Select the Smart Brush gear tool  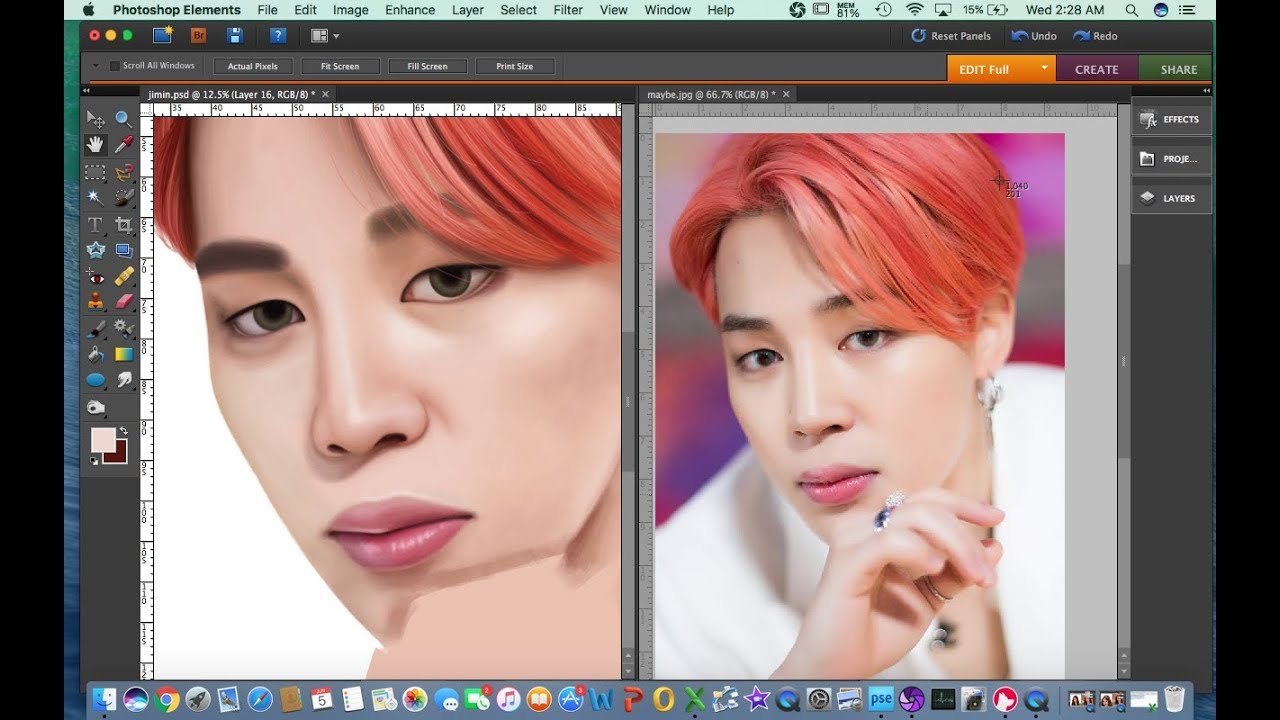[x=123, y=327]
